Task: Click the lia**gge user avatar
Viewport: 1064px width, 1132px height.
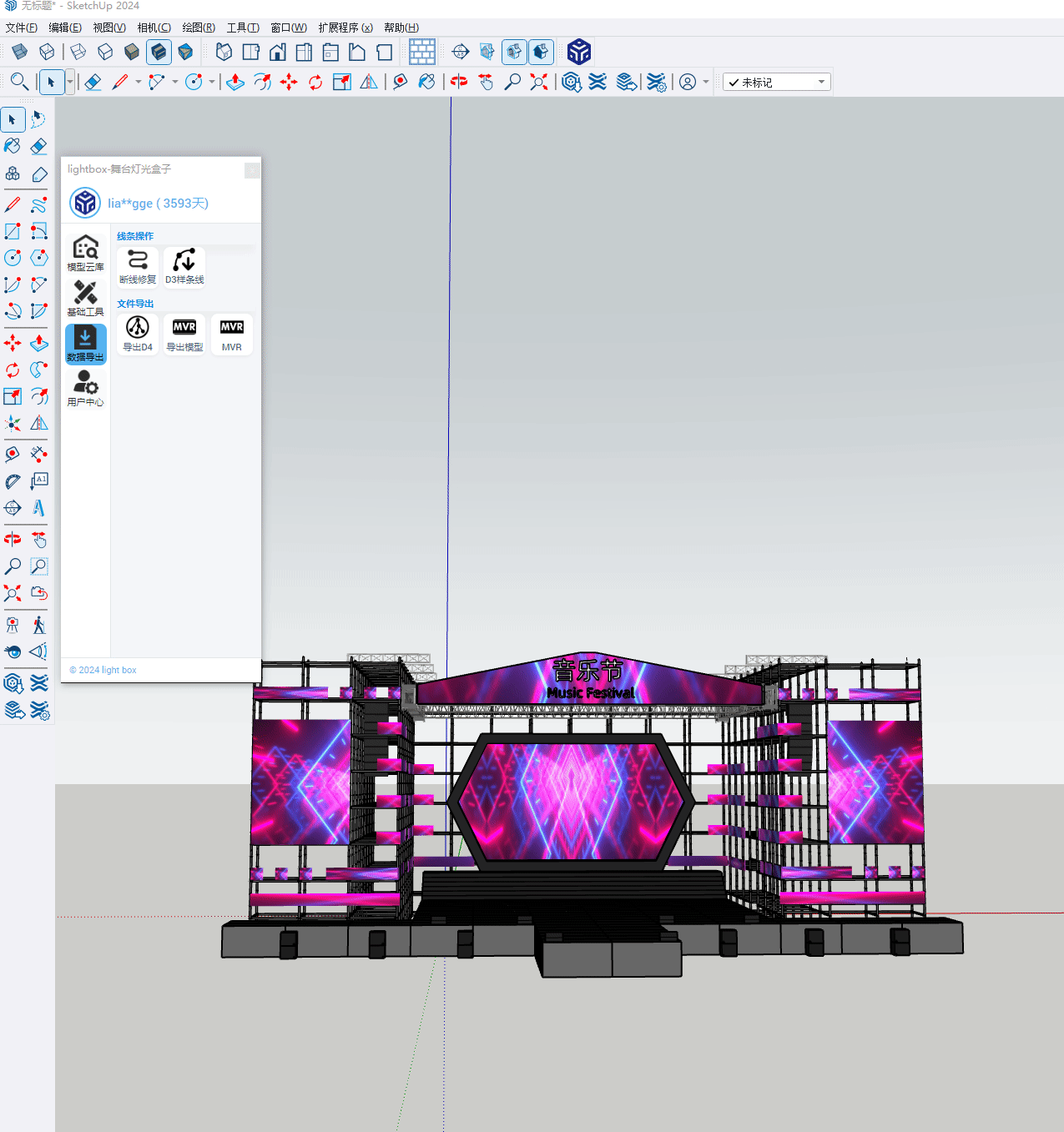Action: tap(85, 203)
